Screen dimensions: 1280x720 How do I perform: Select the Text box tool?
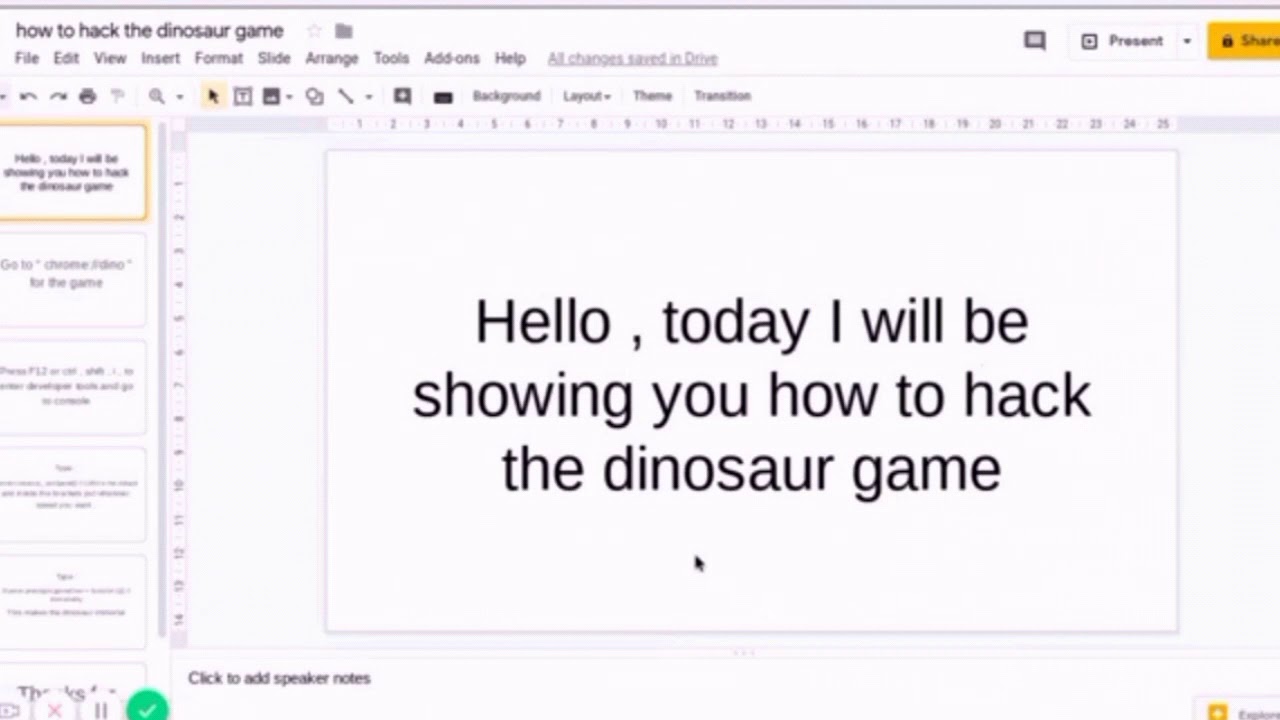(242, 96)
